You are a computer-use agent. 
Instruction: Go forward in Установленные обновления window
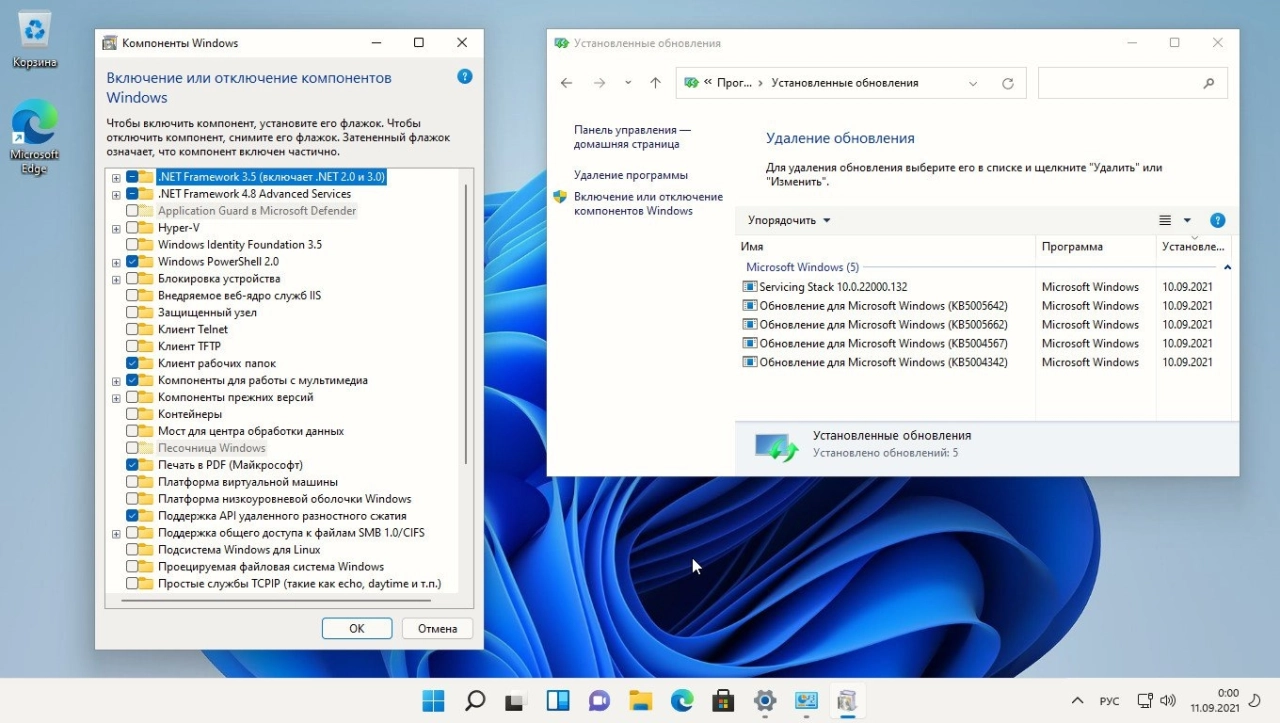click(600, 83)
